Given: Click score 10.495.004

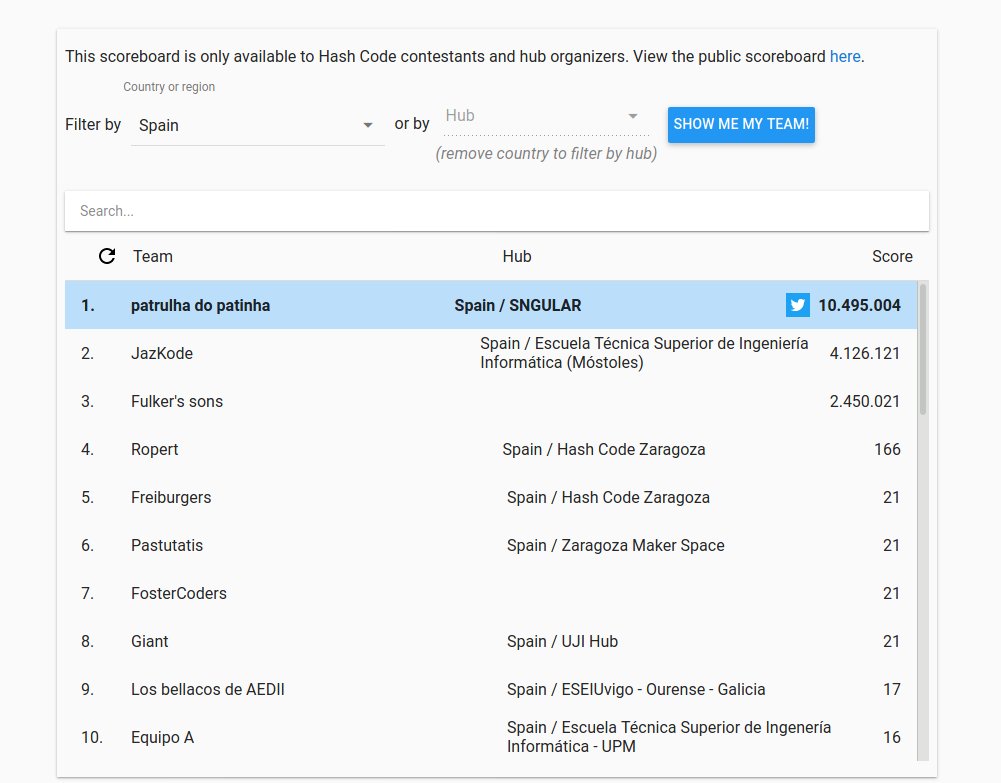Looking at the screenshot, I should [859, 305].
